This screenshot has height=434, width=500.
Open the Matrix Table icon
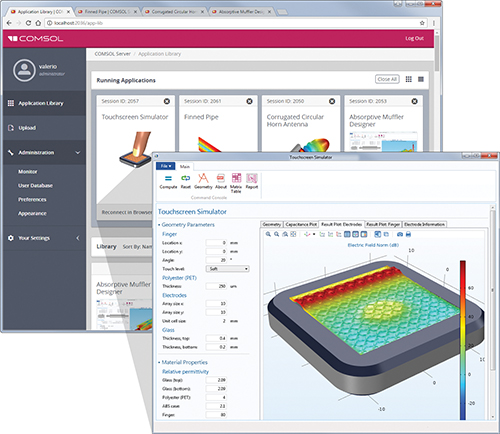coord(236,178)
